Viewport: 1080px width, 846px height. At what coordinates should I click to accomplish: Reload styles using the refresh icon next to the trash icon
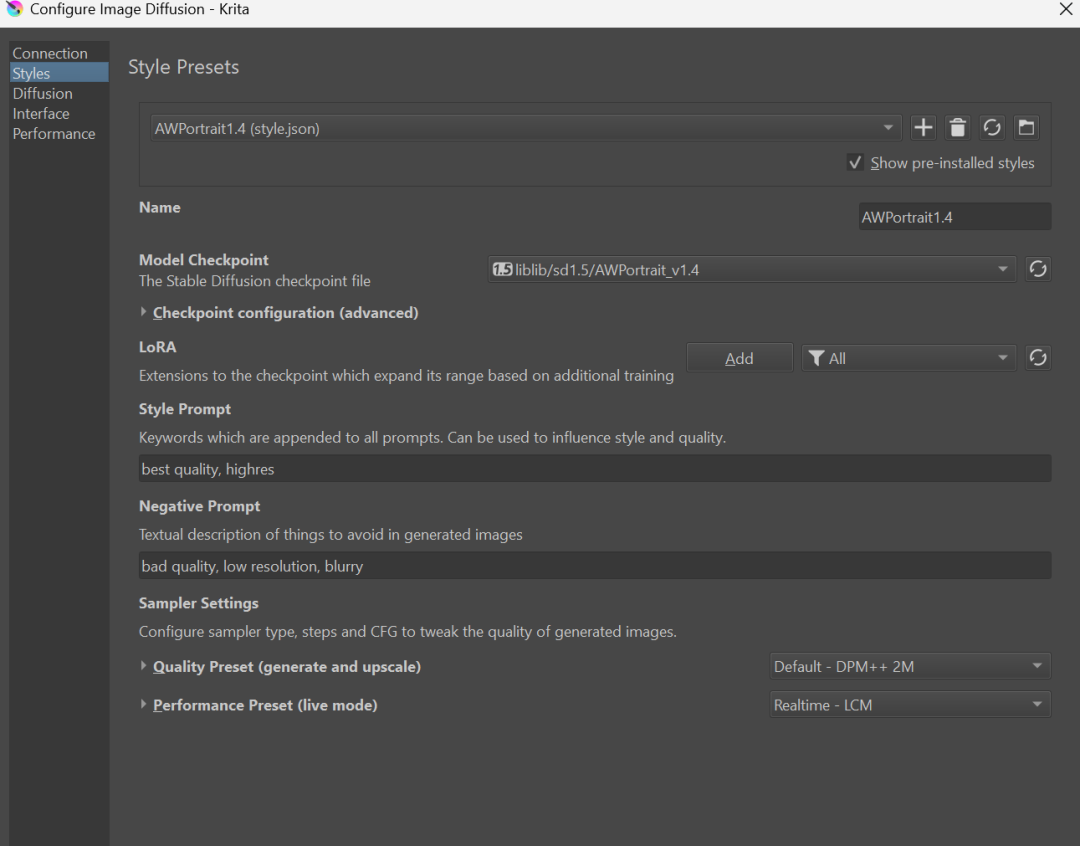click(x=992, y=128)
